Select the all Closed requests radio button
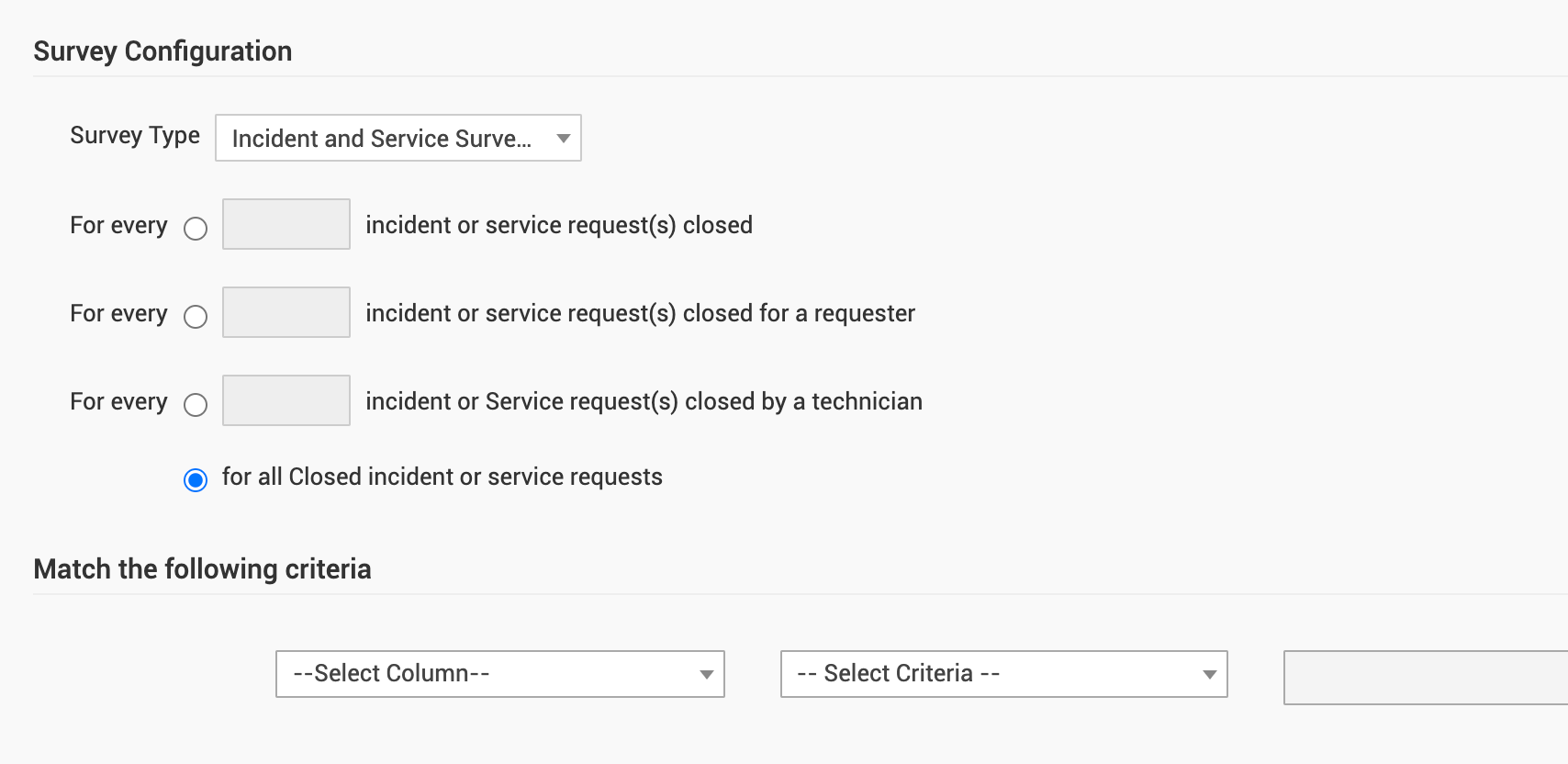 tap(196, 480)
